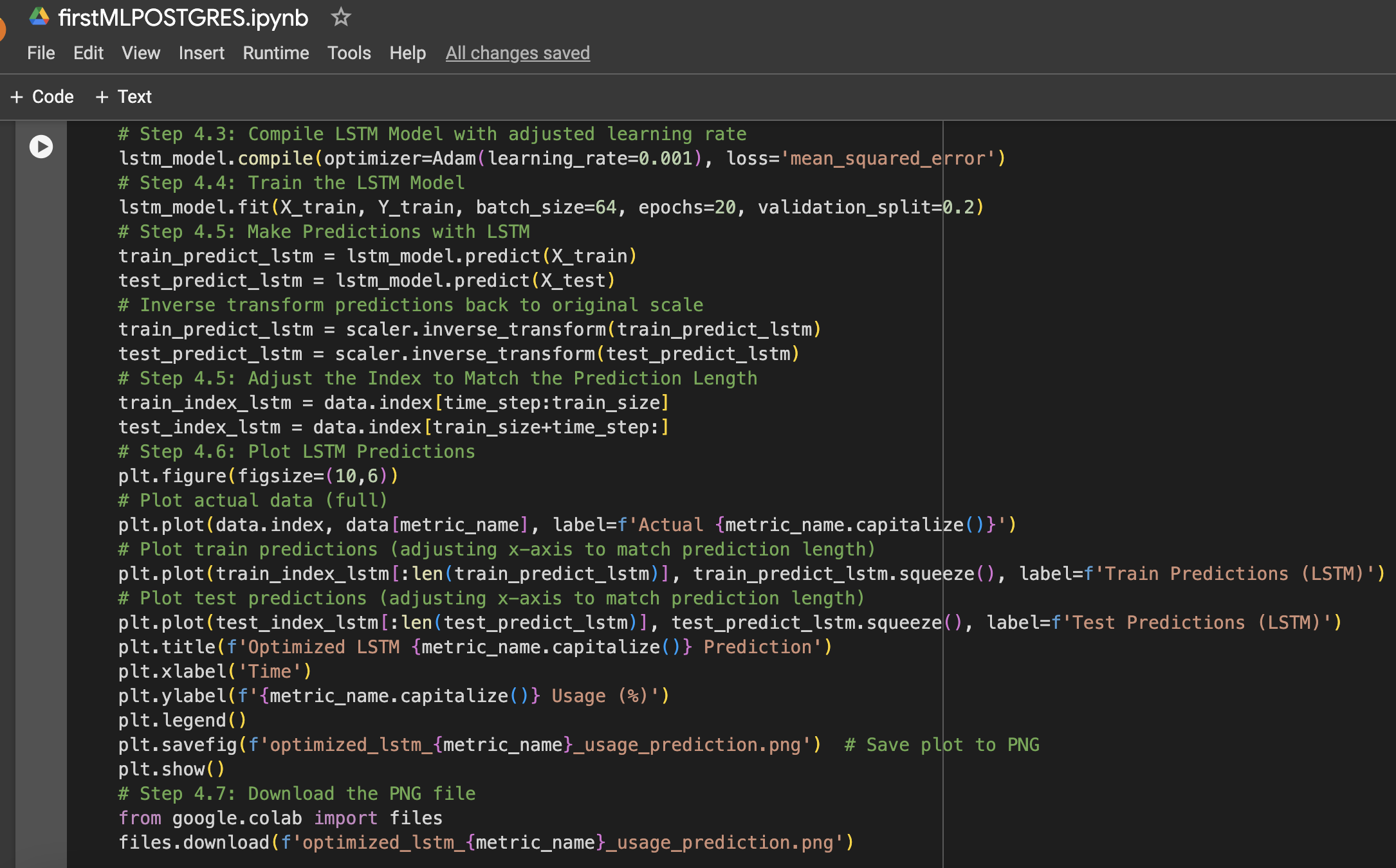Open the Runtime menu
Image resolution: width=1396 pixels, height=868 pixels.
coord(276,53)
